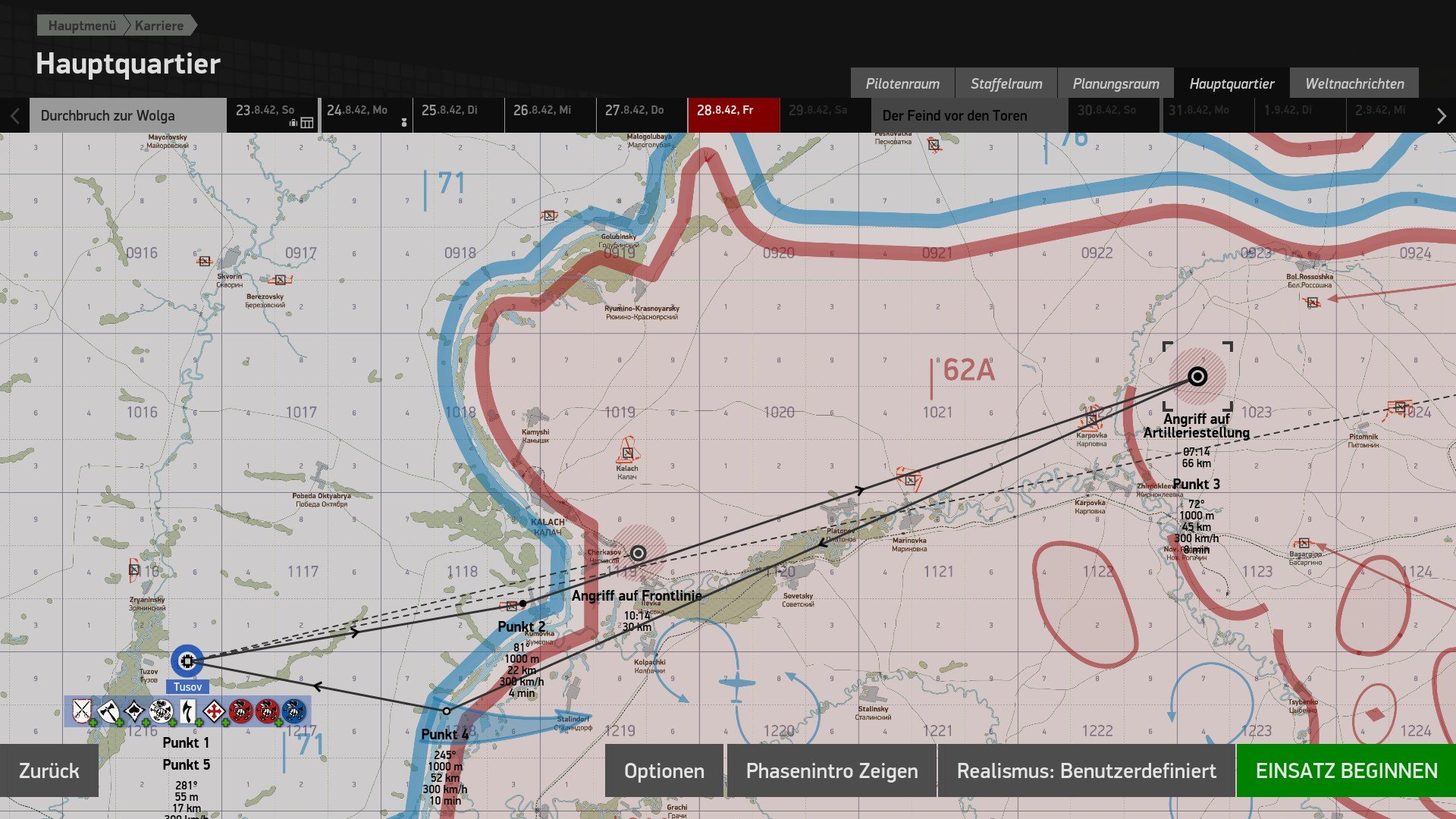This screenshot has width=1456, height=819.
Task: Open the Staffelraum tab
Action: click(1006, 83)
